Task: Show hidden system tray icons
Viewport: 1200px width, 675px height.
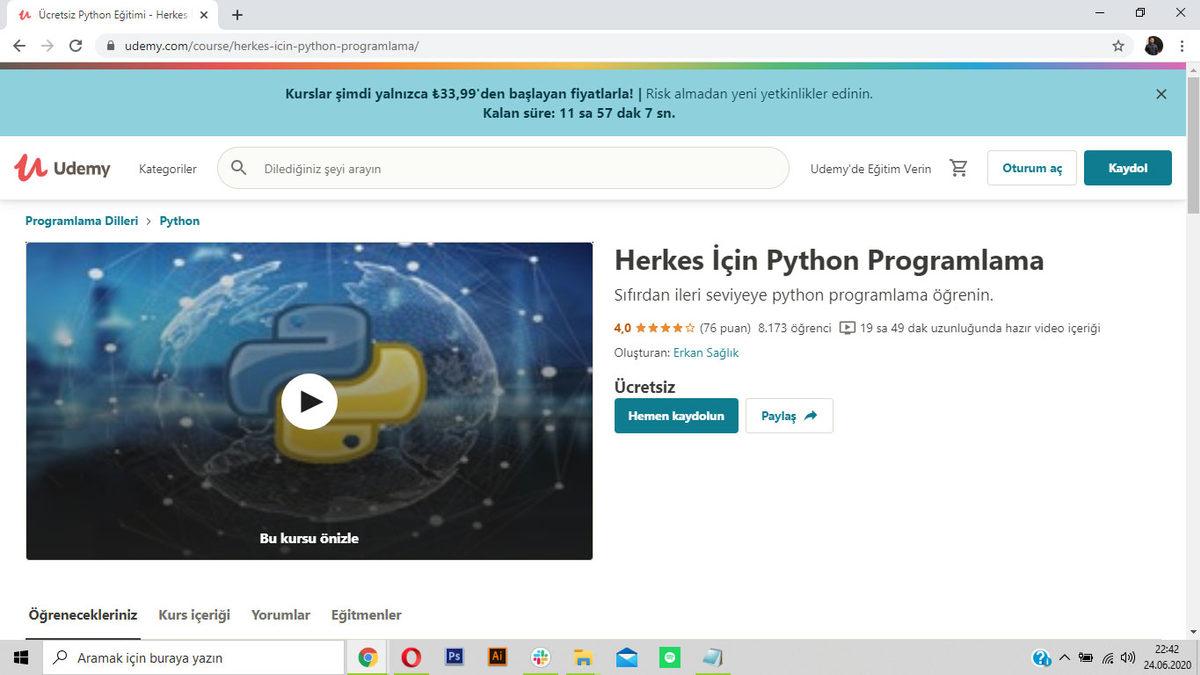Action: (x=1064, y=657)
